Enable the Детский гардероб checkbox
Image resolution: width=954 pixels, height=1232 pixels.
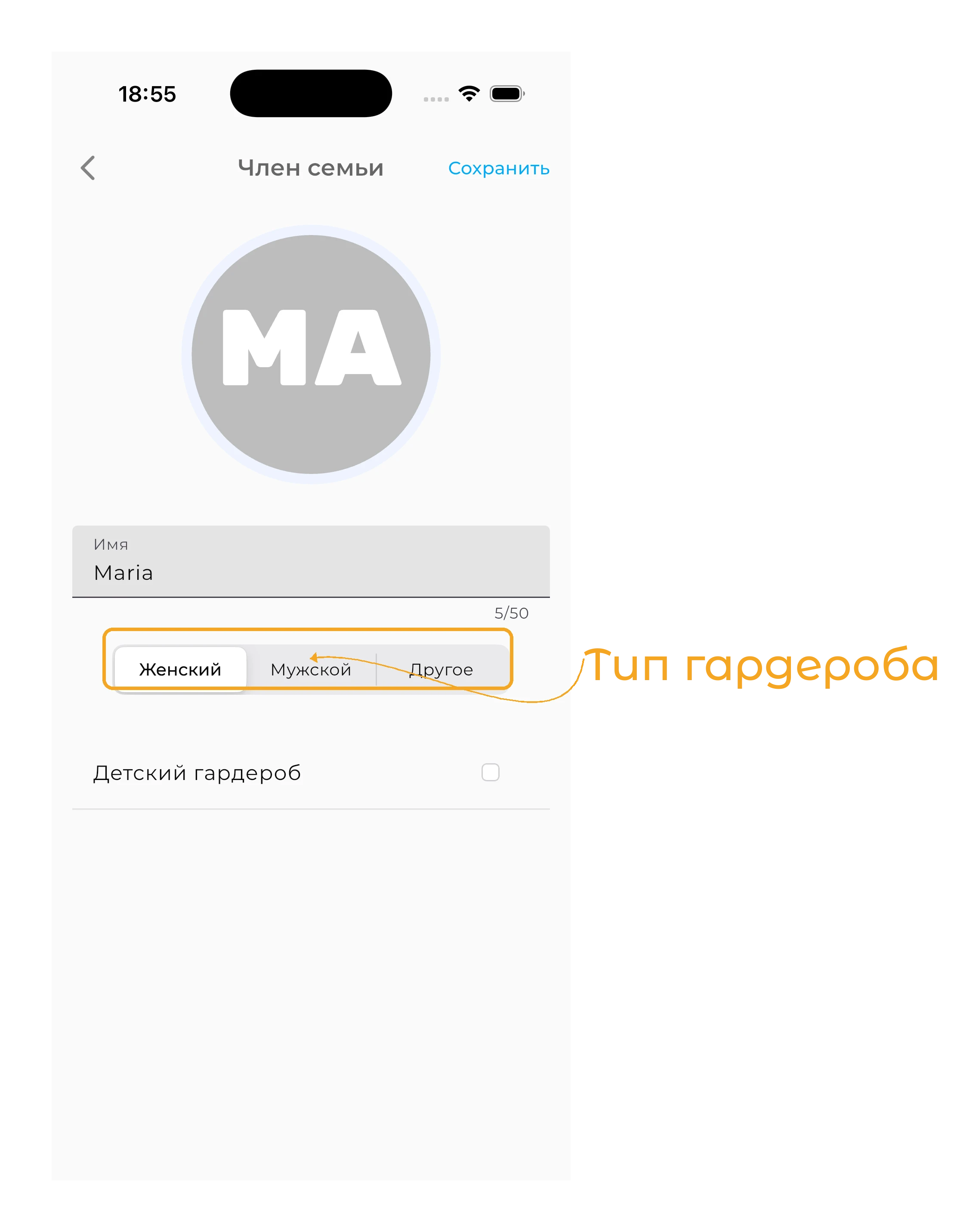click(490, 772)
